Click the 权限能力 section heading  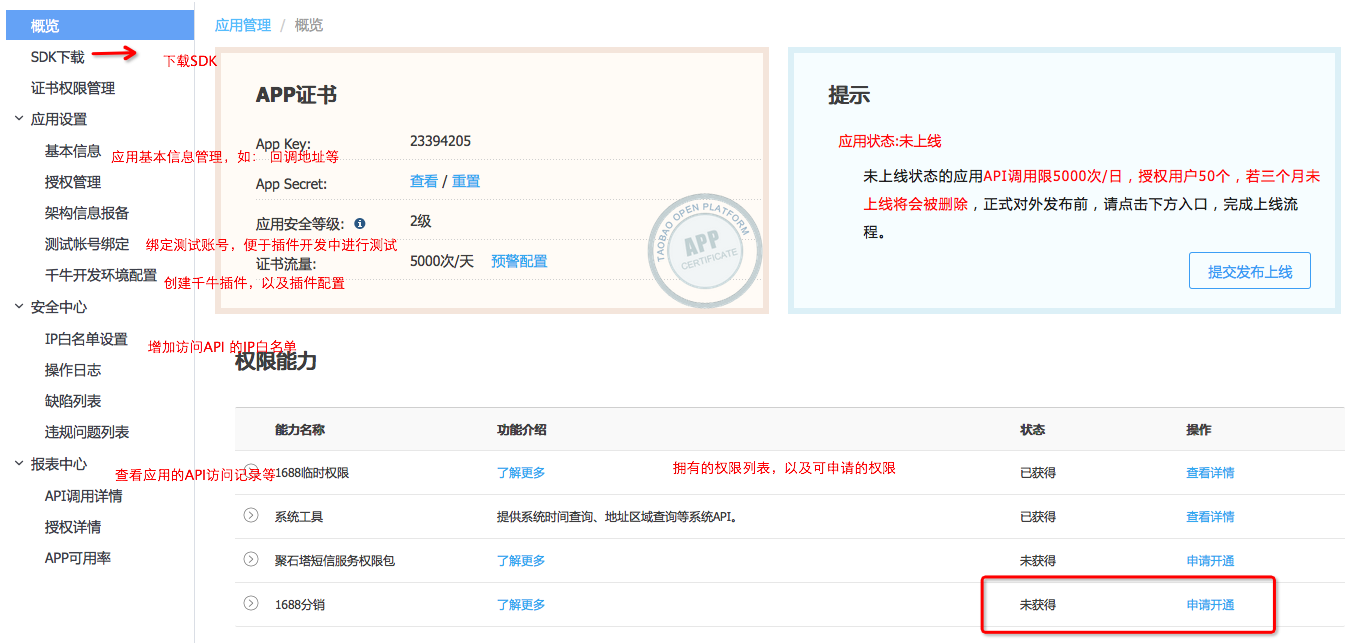[276, 362]
